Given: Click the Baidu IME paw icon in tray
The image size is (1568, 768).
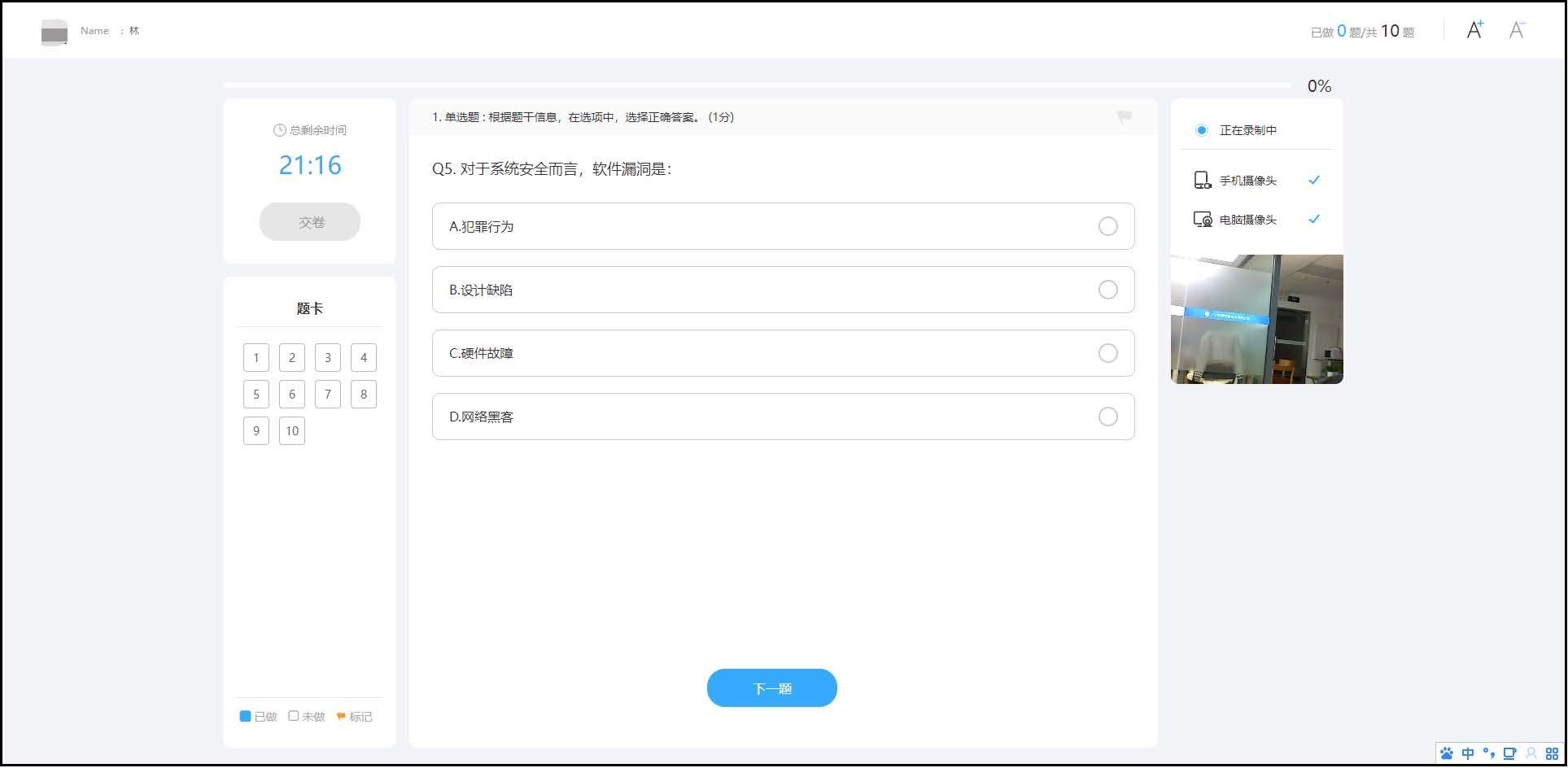Looking at the screenshot, I should point(1446,753).
